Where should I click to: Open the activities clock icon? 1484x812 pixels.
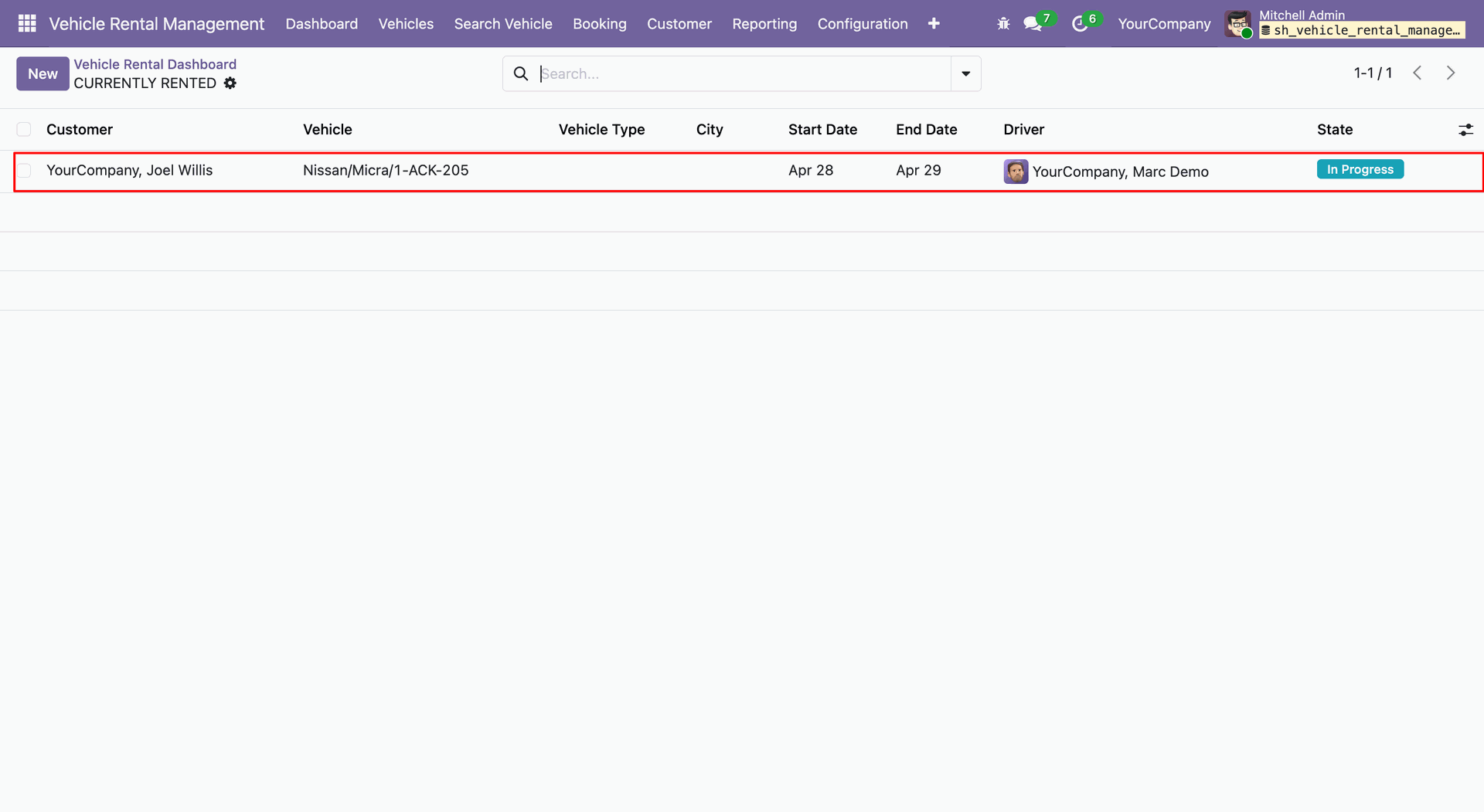coord(1080,24)
